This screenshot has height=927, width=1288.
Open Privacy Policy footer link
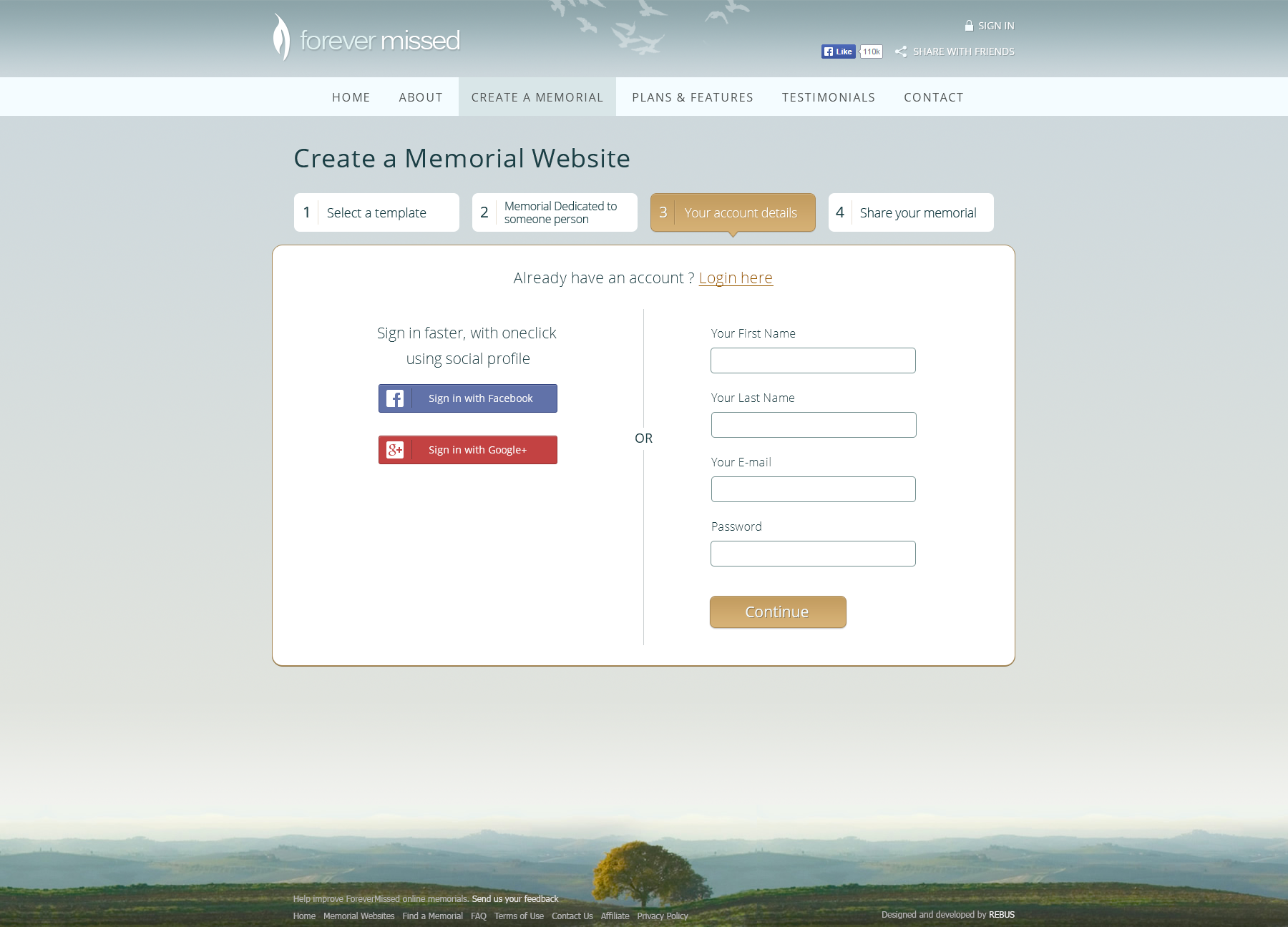[x=663, y=916]
